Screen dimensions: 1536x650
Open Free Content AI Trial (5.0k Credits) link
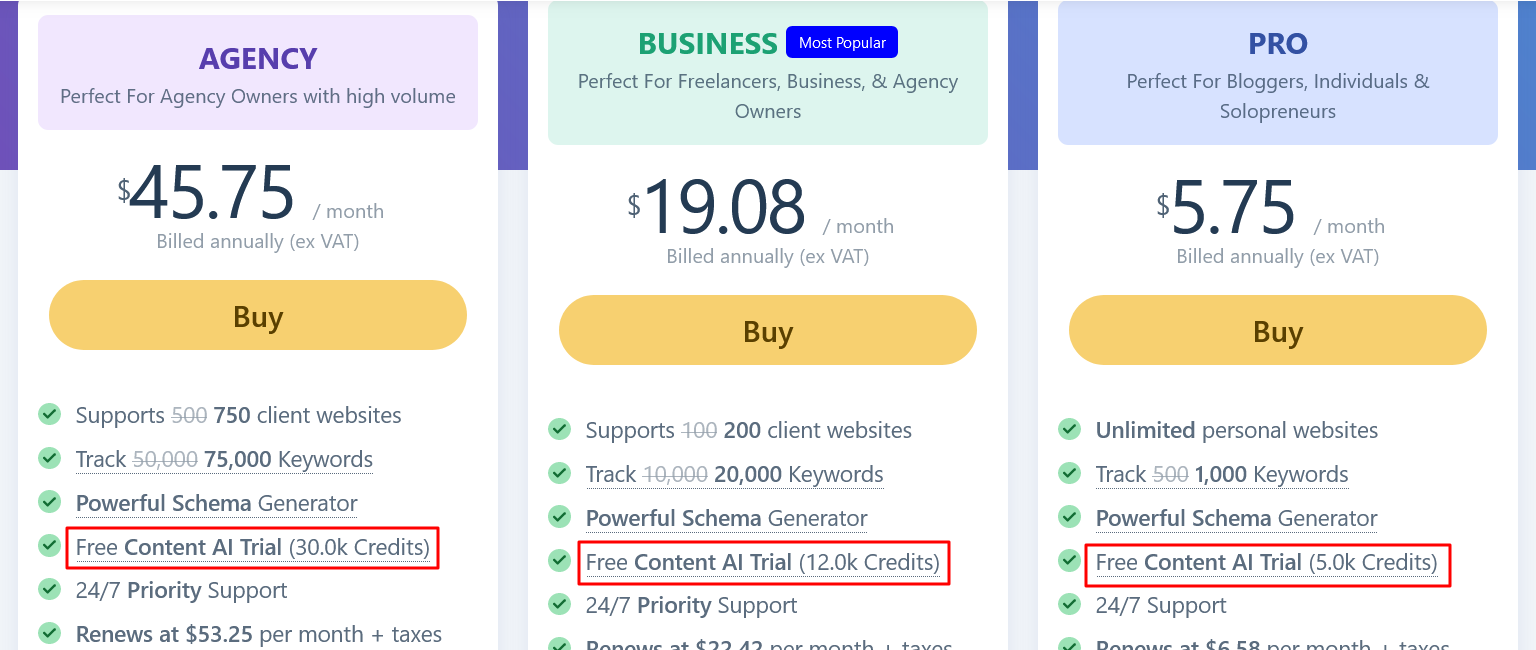coord(1267,562)
